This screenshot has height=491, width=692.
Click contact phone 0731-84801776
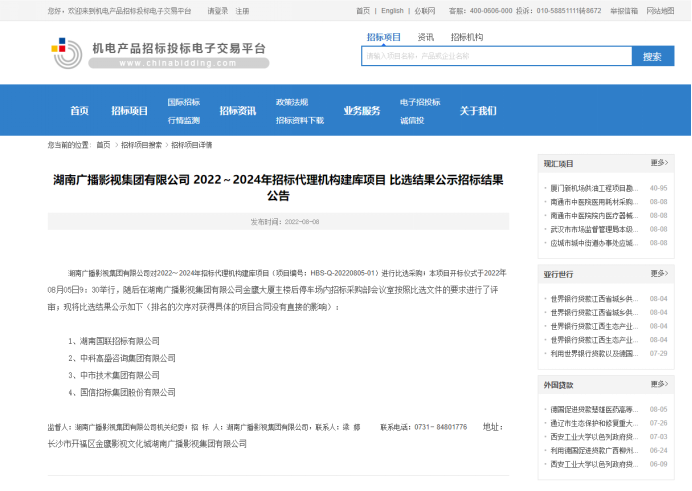coord(440,427)
